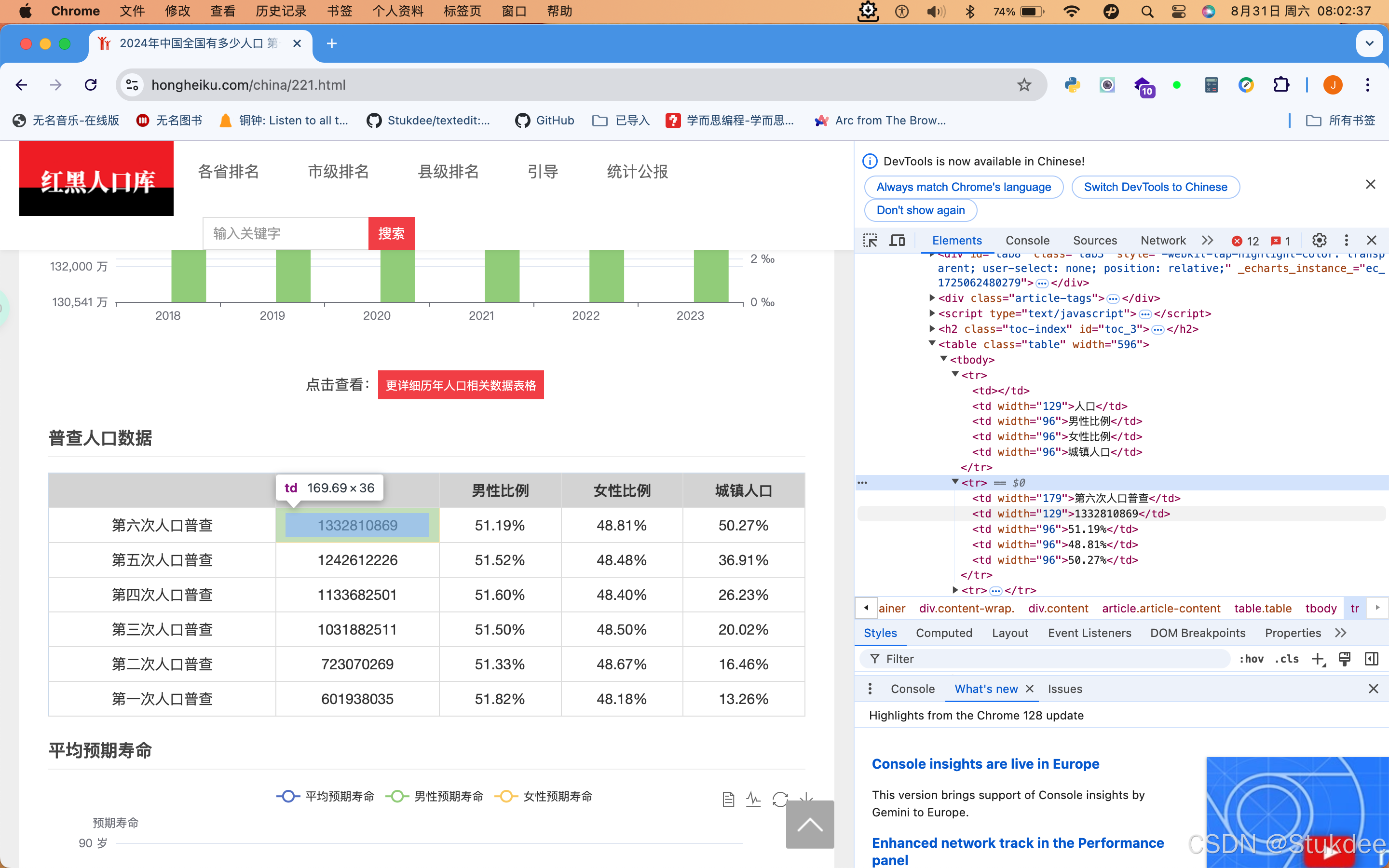Toggle the computed styles sidebar icon
The width and height of the screenshot is (1389, 868).
click(x=1371, y=659)
